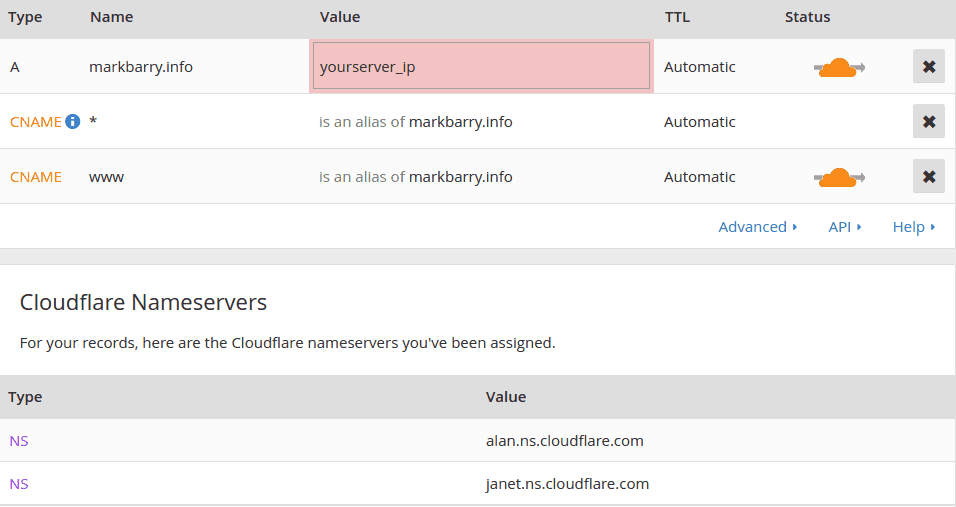Edit alias value of www CNAME row
This screenshot has width=956, height=507.
click(415, 177)
